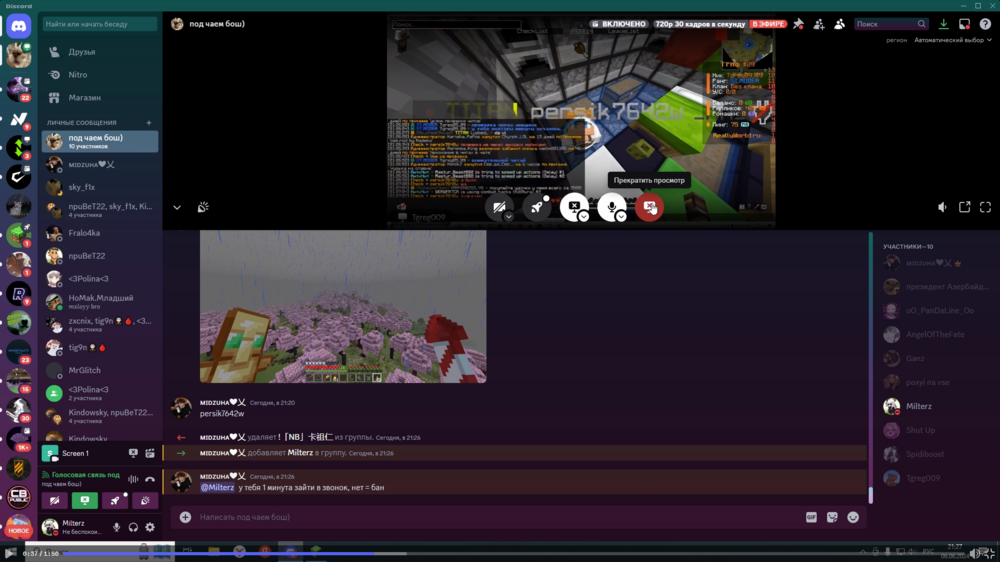Open camera options dropdown arrow
Viewport: 1000px width, 562px height.
coord(508,217)
